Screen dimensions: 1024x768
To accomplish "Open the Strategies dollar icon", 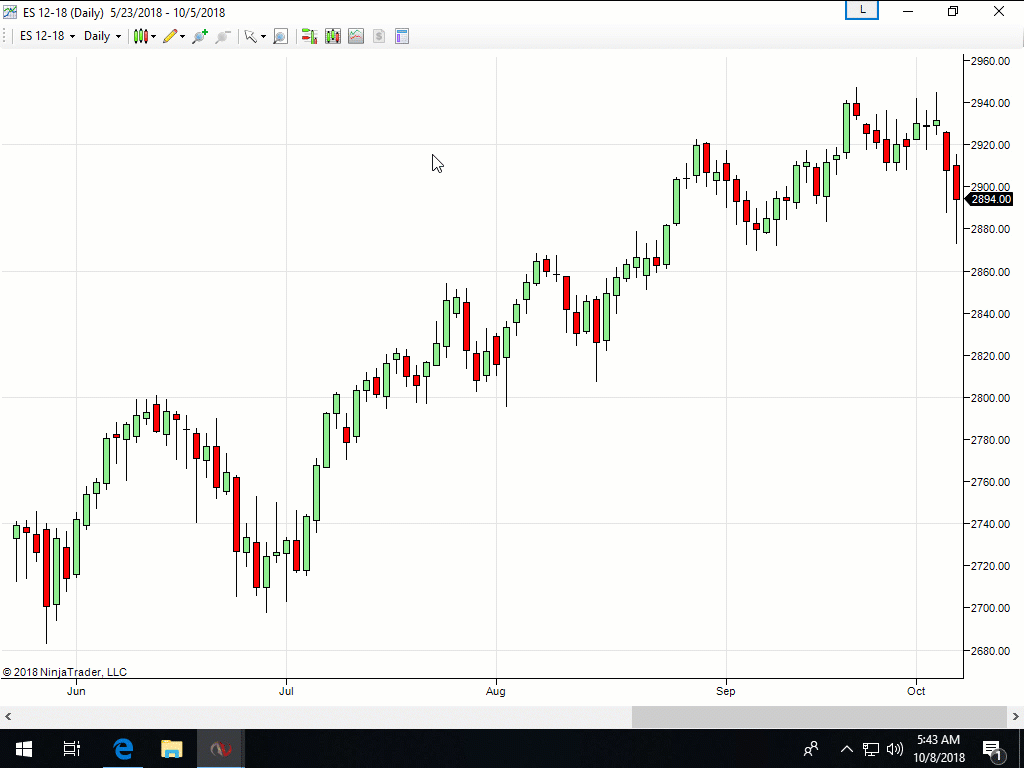I will [x=379, y=36].
